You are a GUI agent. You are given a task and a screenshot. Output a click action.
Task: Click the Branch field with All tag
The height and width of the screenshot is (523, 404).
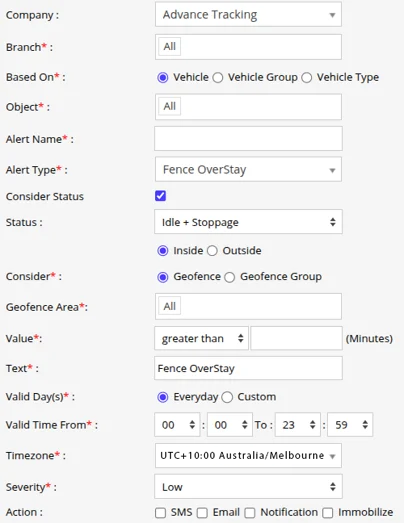pyautogui.click(x=248, y=47)
